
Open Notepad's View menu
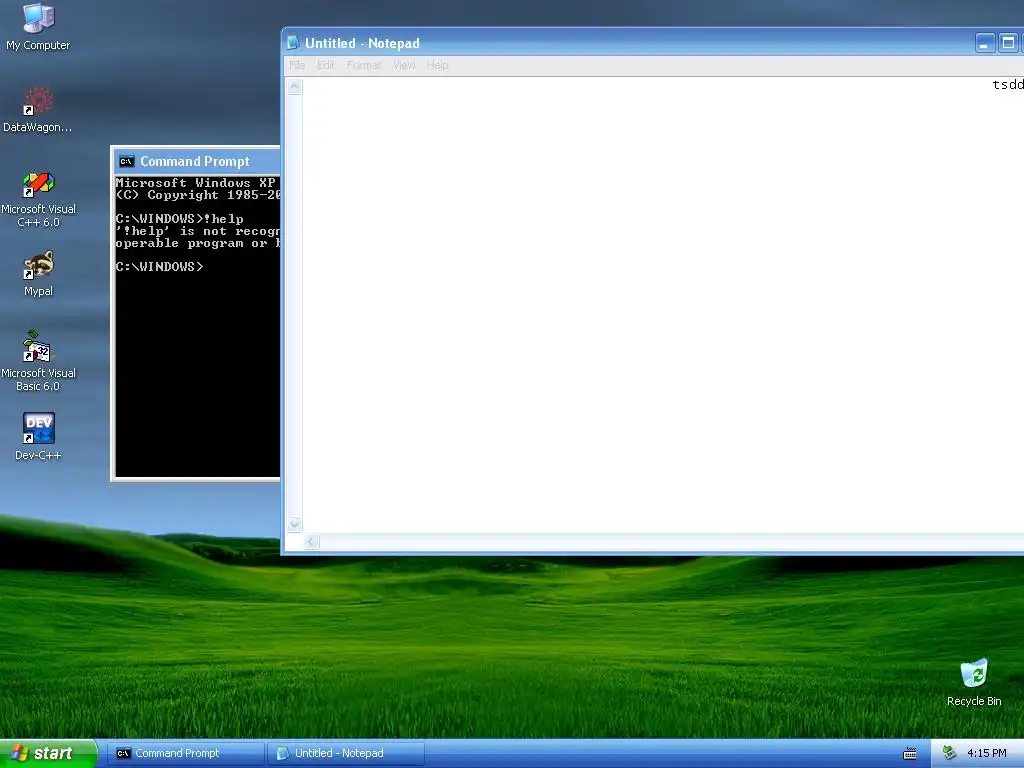point(404,65)
